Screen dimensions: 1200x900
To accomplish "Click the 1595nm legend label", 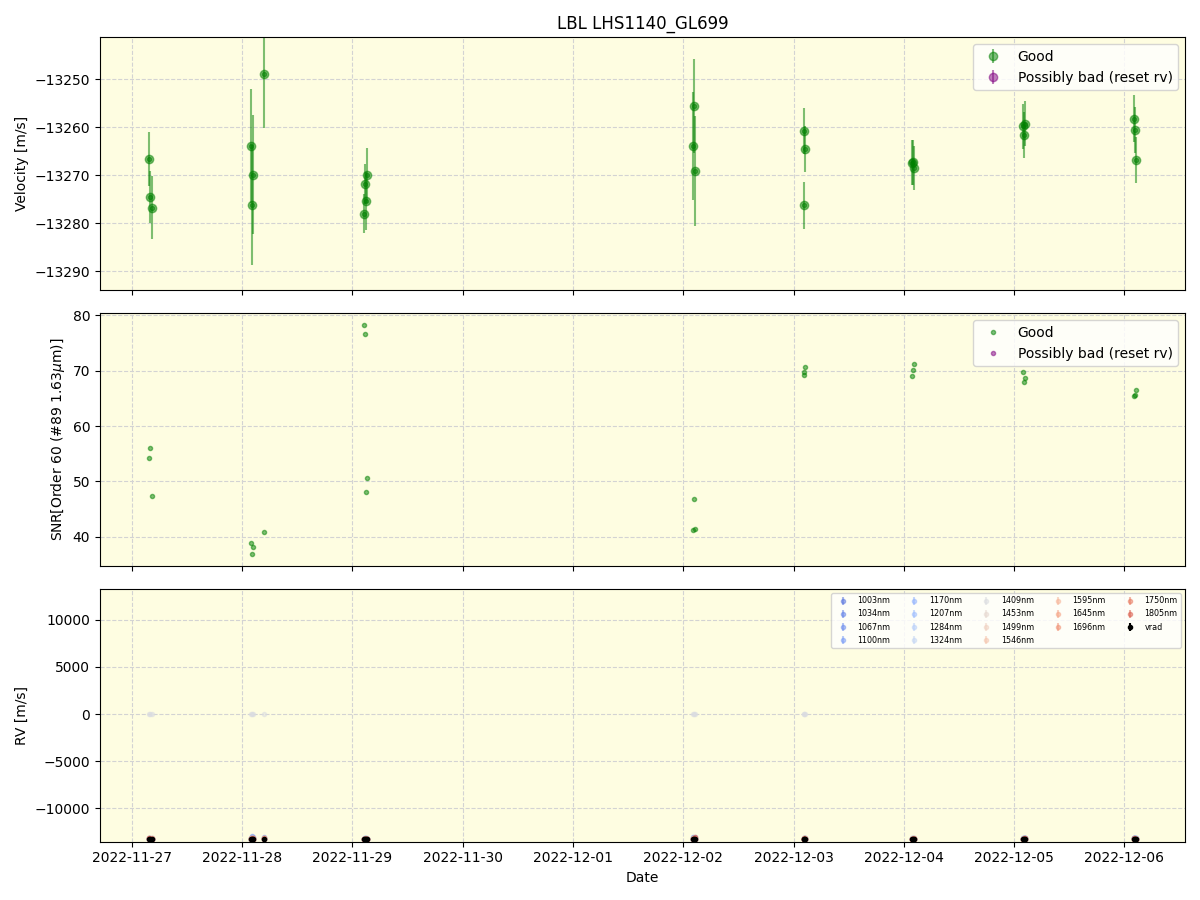I will click(1089, 600).
